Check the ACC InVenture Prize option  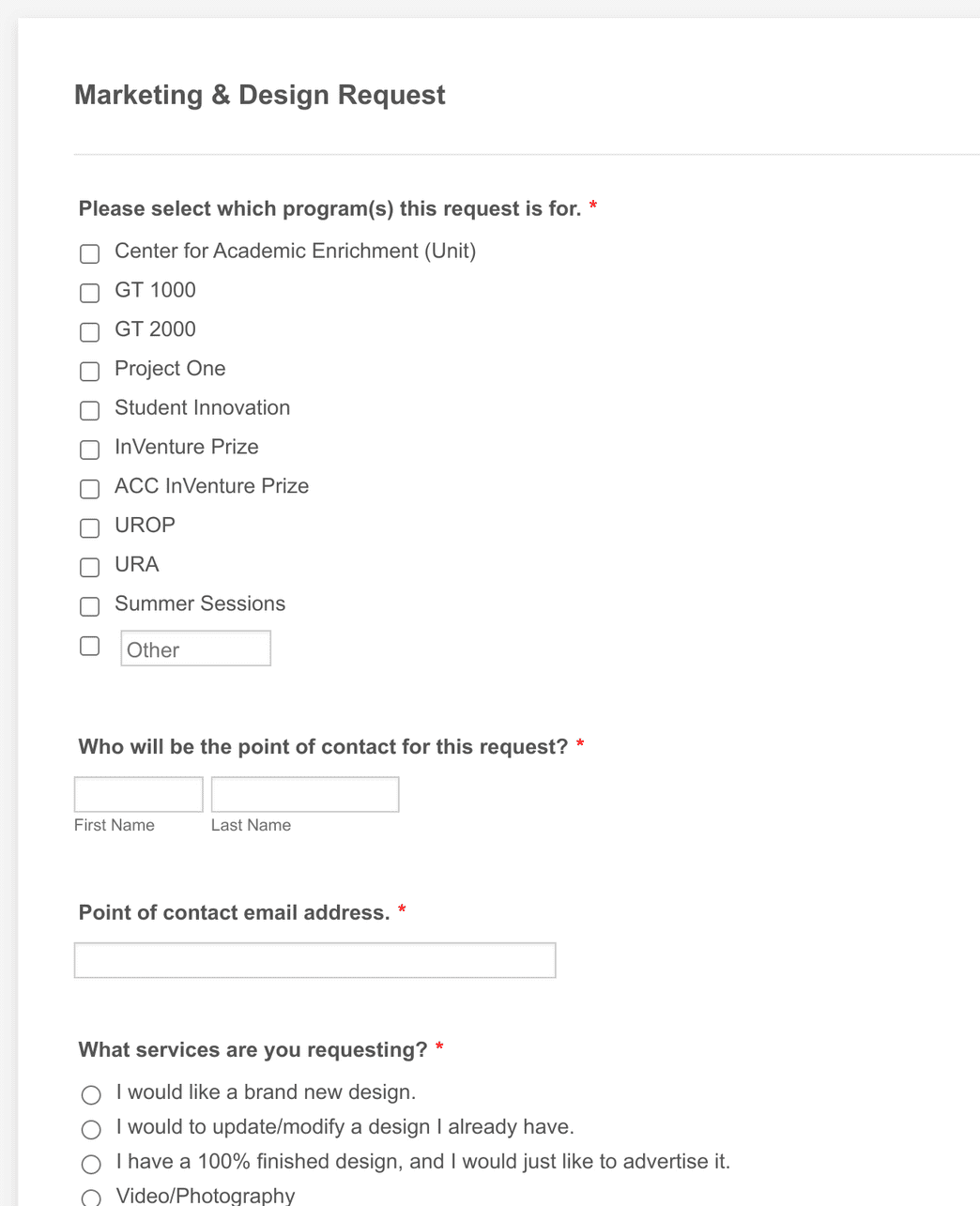tap(89, 489)
